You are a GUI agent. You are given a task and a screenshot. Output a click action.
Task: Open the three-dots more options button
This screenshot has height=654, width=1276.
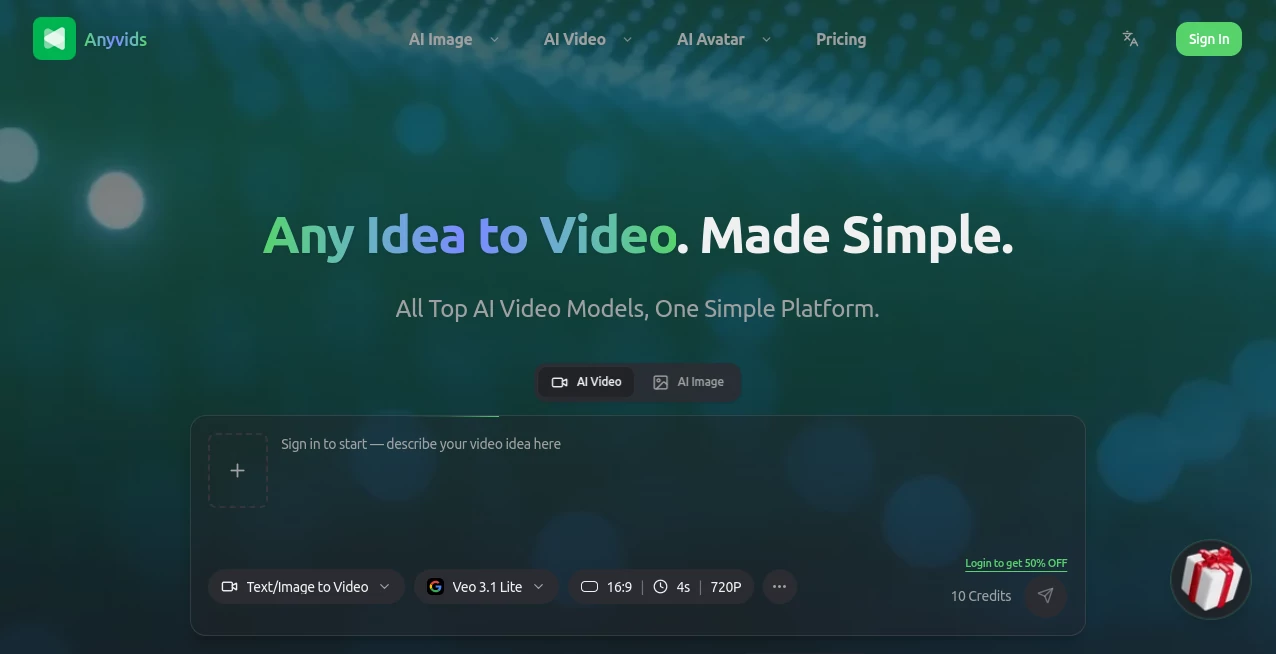tap(780, 587)
